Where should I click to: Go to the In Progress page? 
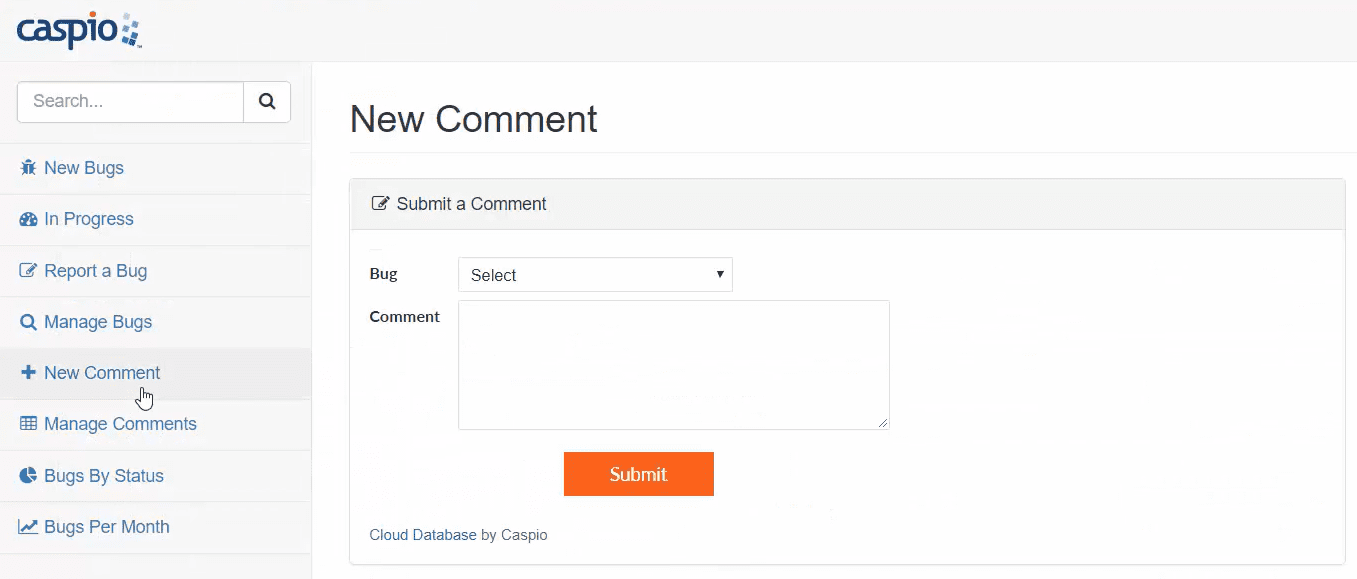89,219
